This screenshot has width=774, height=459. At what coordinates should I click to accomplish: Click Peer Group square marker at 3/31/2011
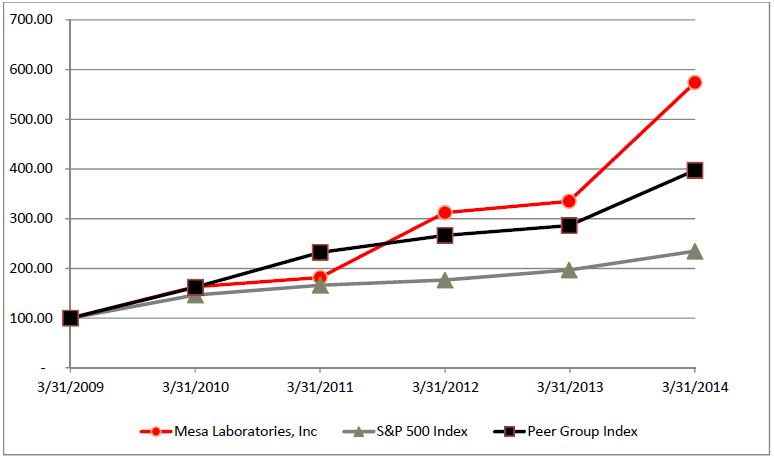tap(320, 252)
